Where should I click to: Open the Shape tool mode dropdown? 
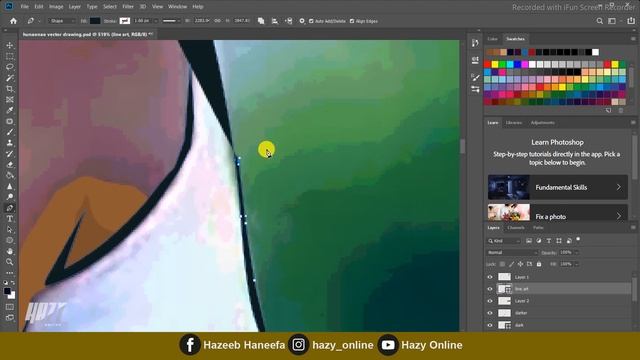[x=62, y=21]
